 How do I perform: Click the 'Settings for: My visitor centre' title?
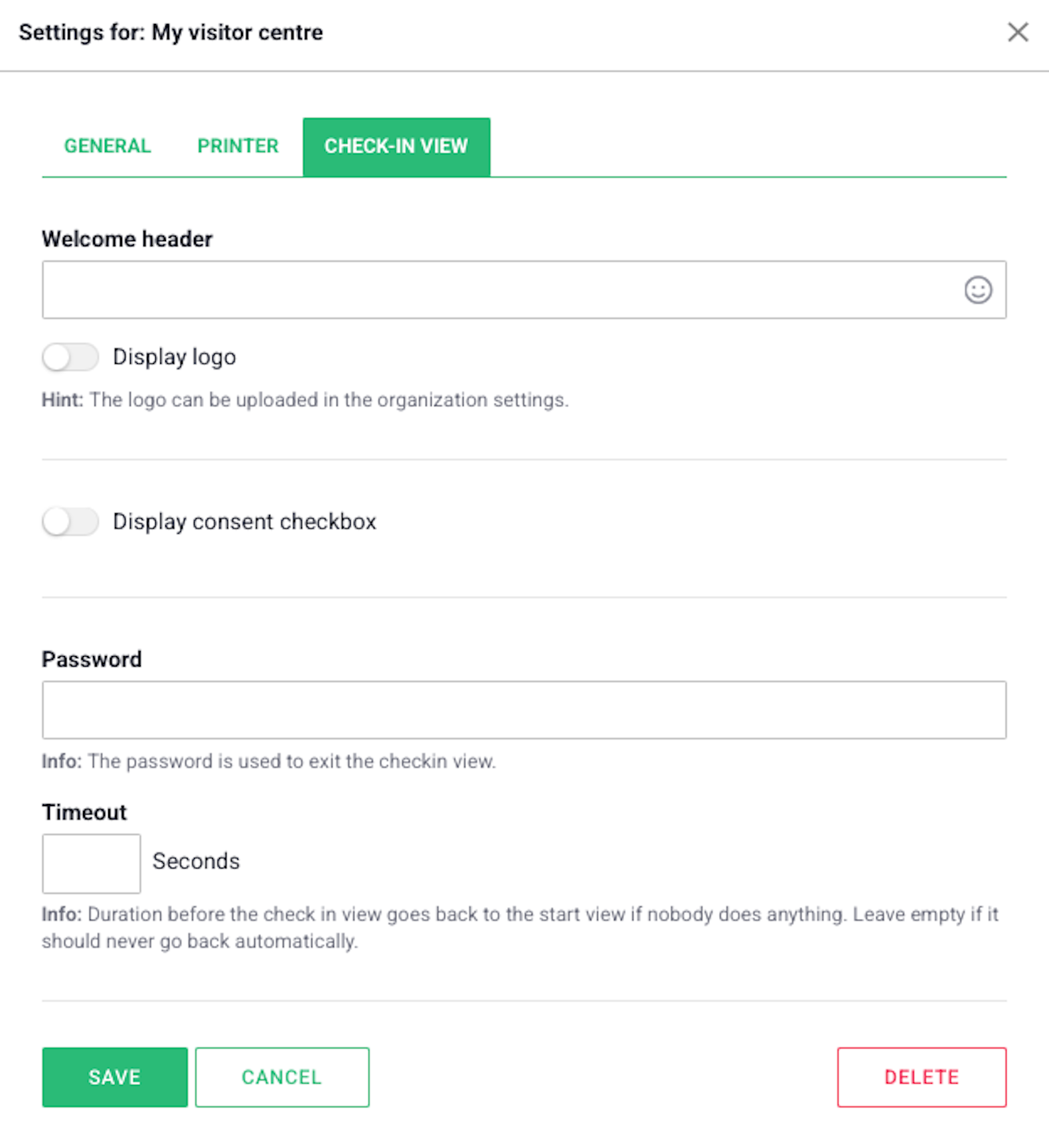pyautogui.click(x=171, y=33)
